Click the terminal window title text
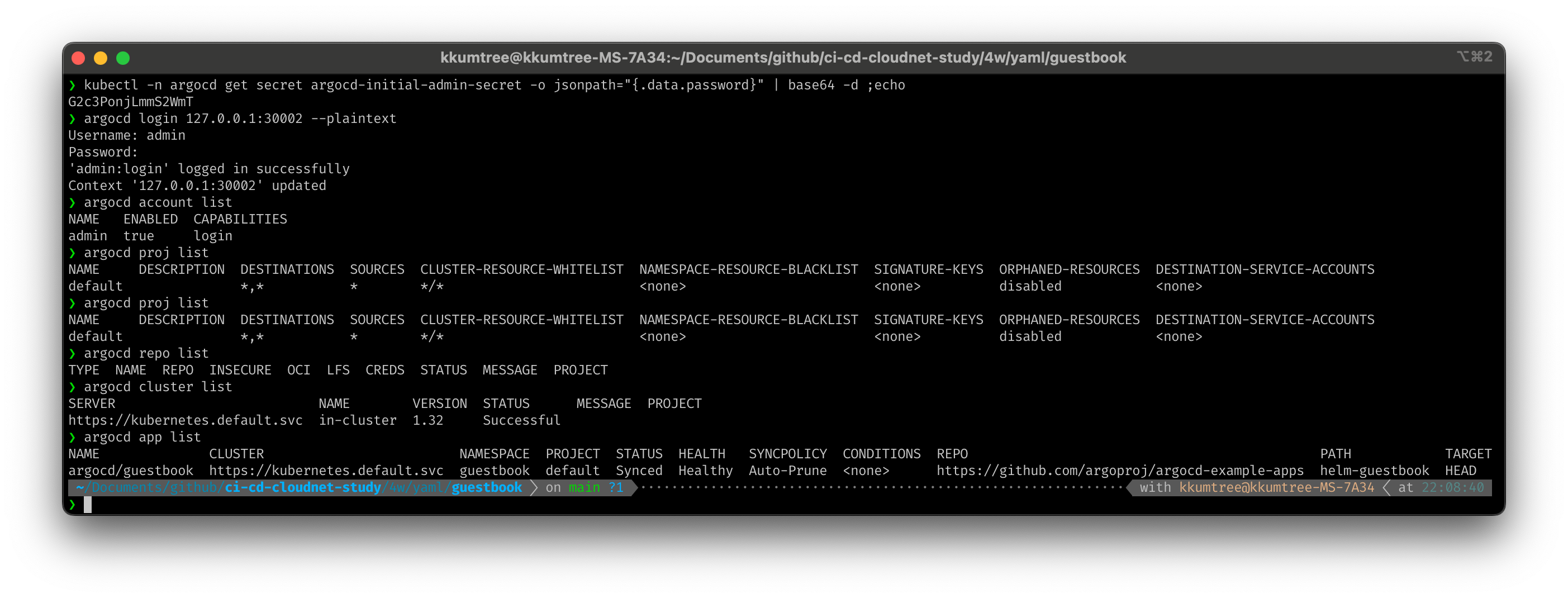The height and width of the screenshot is (598, 1568). pyautogui.click(x=783, y=58)
